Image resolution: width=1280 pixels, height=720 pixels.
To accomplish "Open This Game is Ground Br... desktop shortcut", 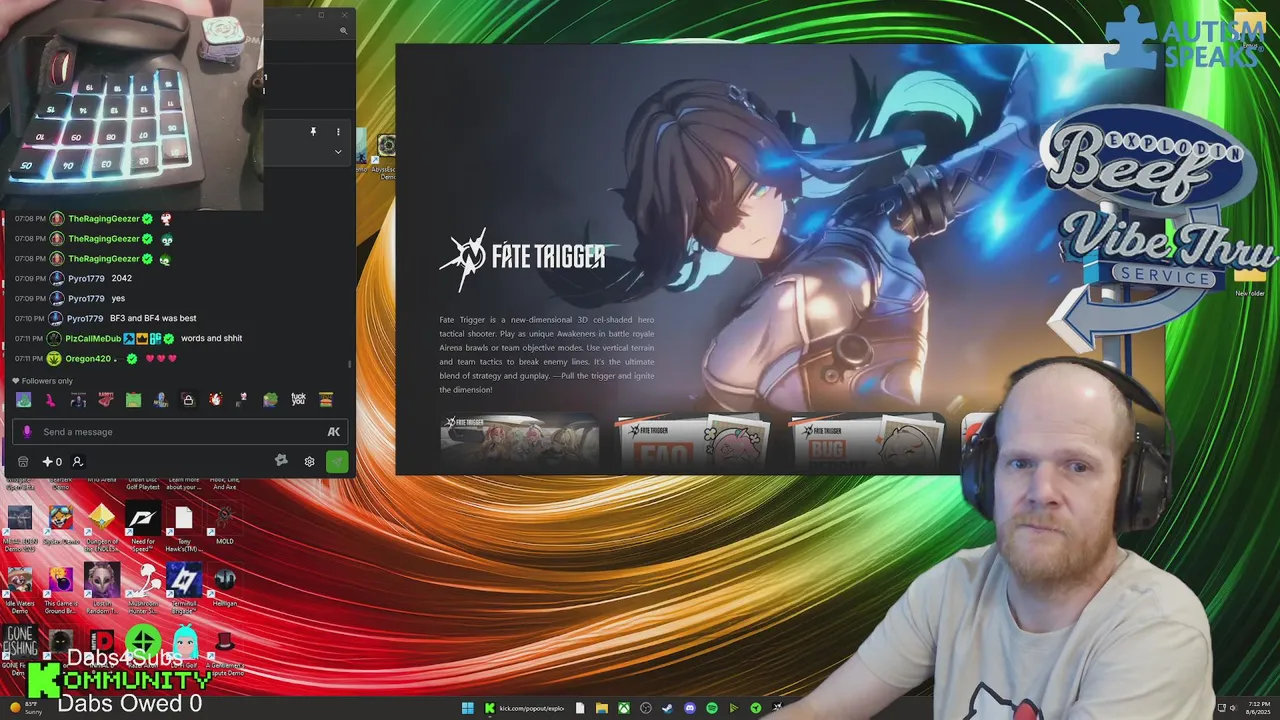I will click(x=60, y=589).
